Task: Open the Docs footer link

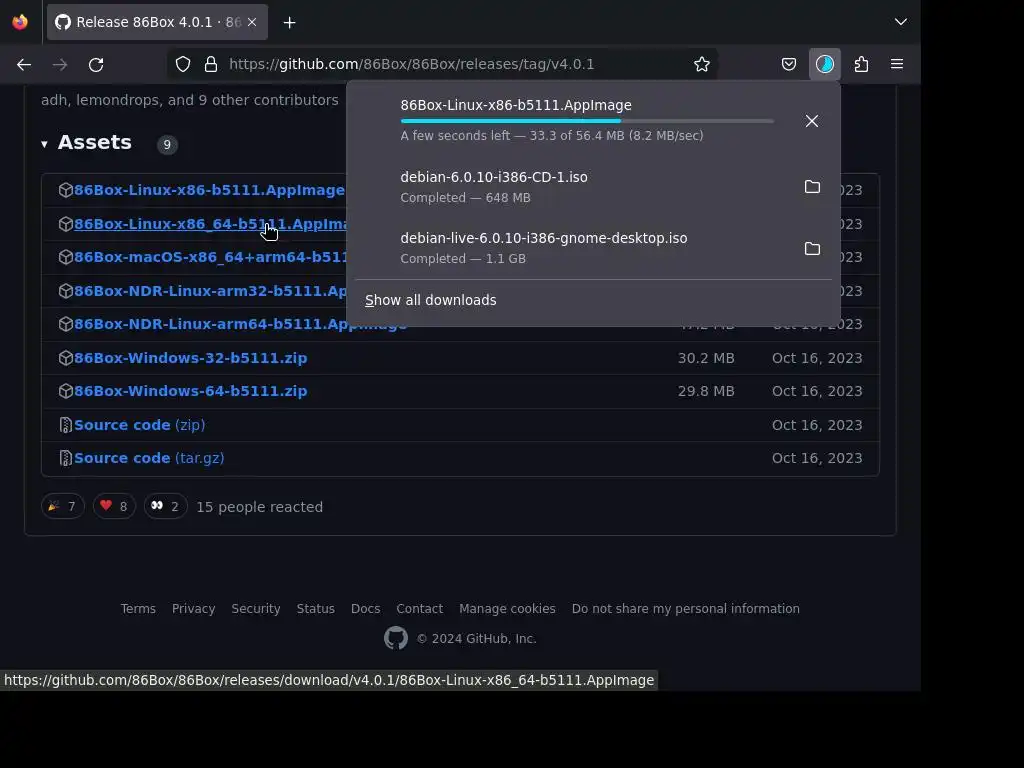Action: point(366,609)
